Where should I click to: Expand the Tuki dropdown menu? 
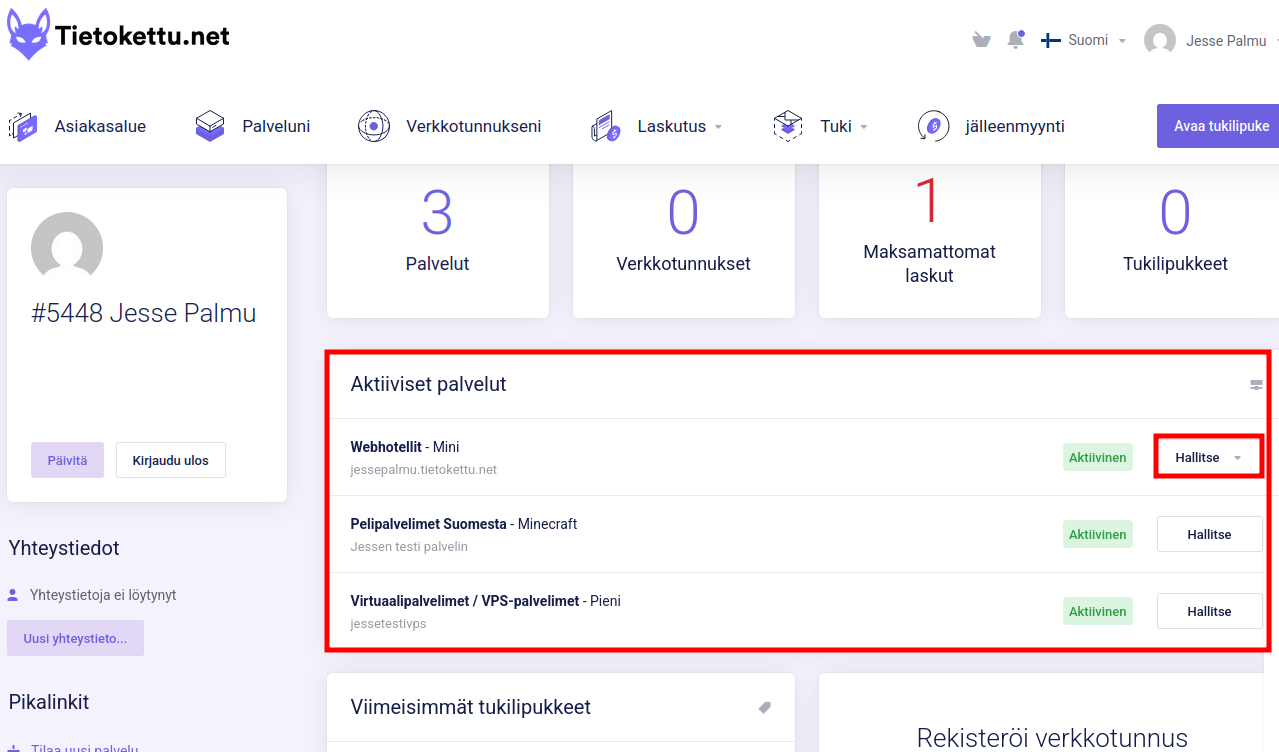point(844,127)
